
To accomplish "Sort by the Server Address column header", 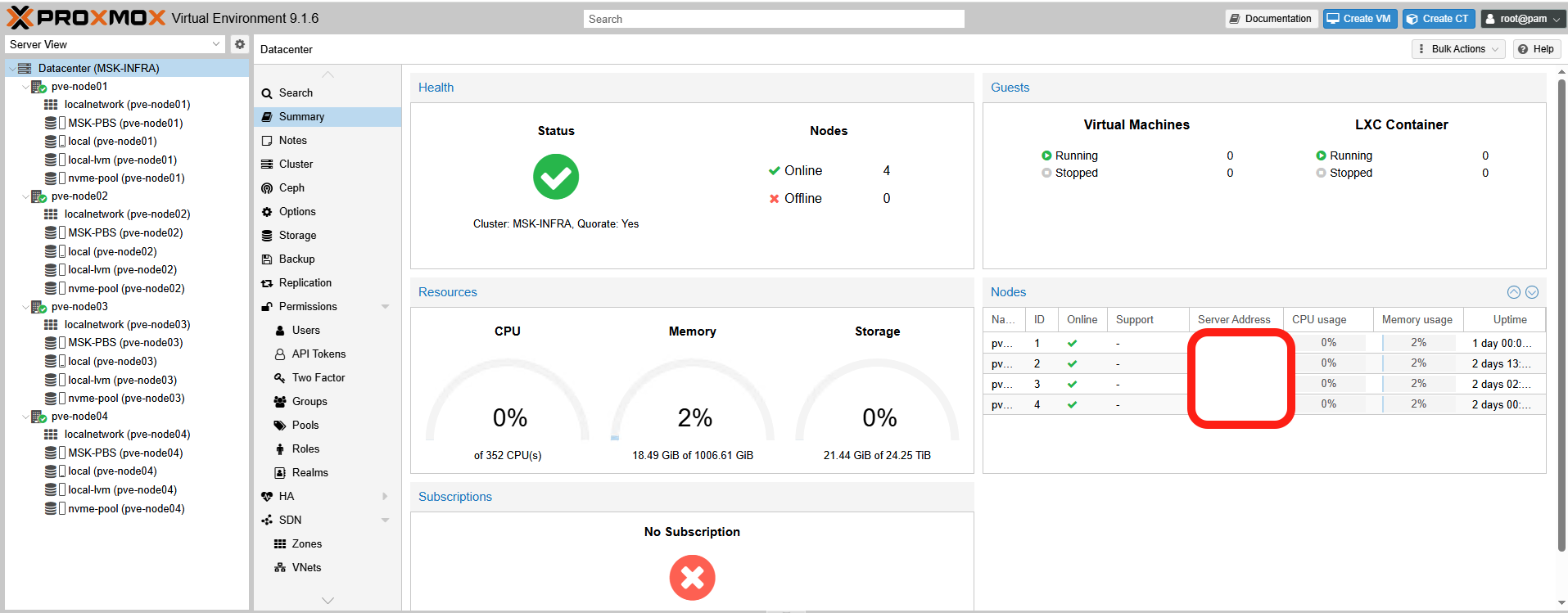I will click(x=1236, y=320).
